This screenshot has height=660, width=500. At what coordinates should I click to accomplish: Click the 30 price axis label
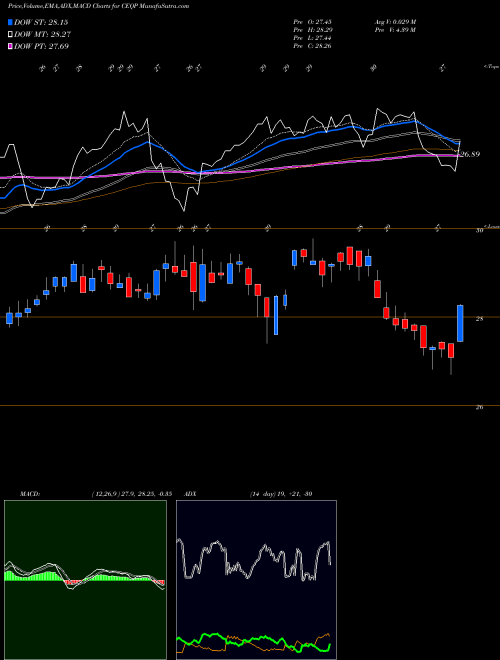479,231
